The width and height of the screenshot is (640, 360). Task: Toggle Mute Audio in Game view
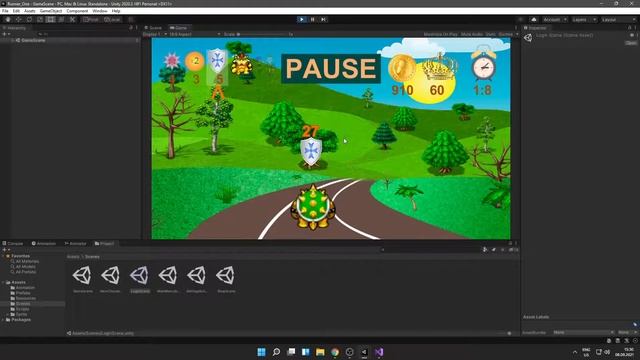click(472, 34)
